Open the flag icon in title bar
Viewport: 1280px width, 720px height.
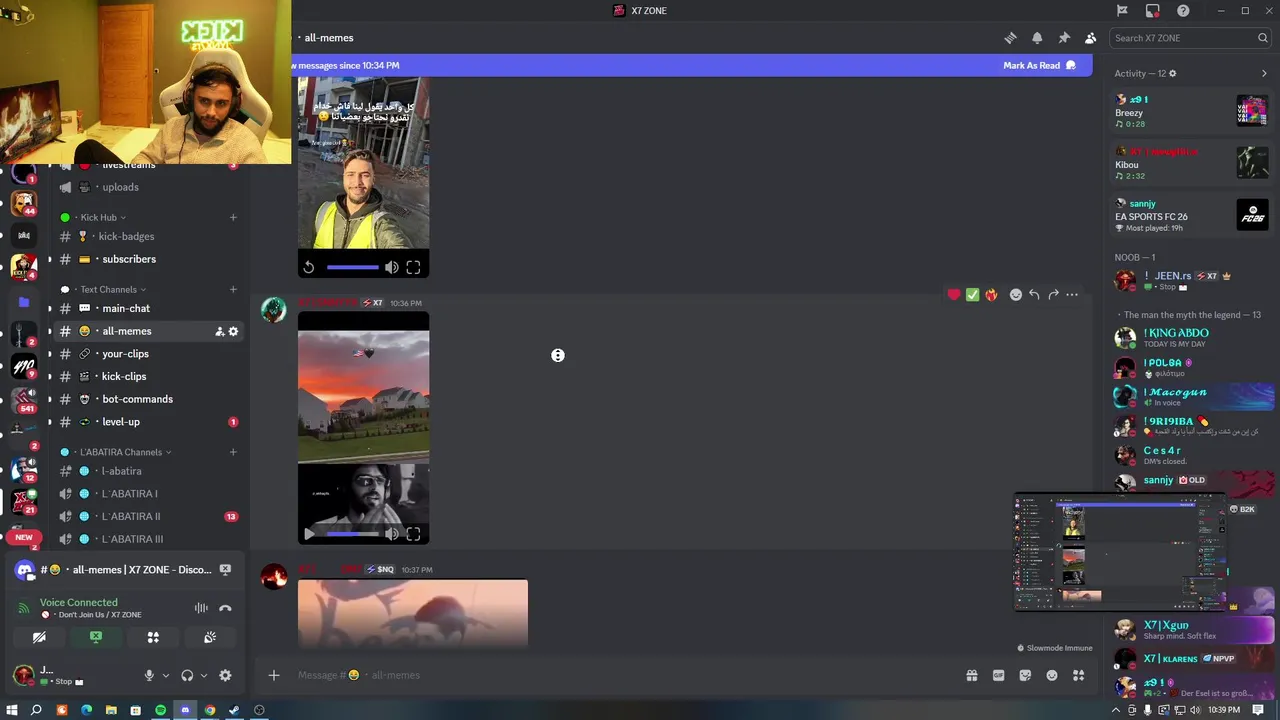pyautogui.click(x=1122, y=11)
